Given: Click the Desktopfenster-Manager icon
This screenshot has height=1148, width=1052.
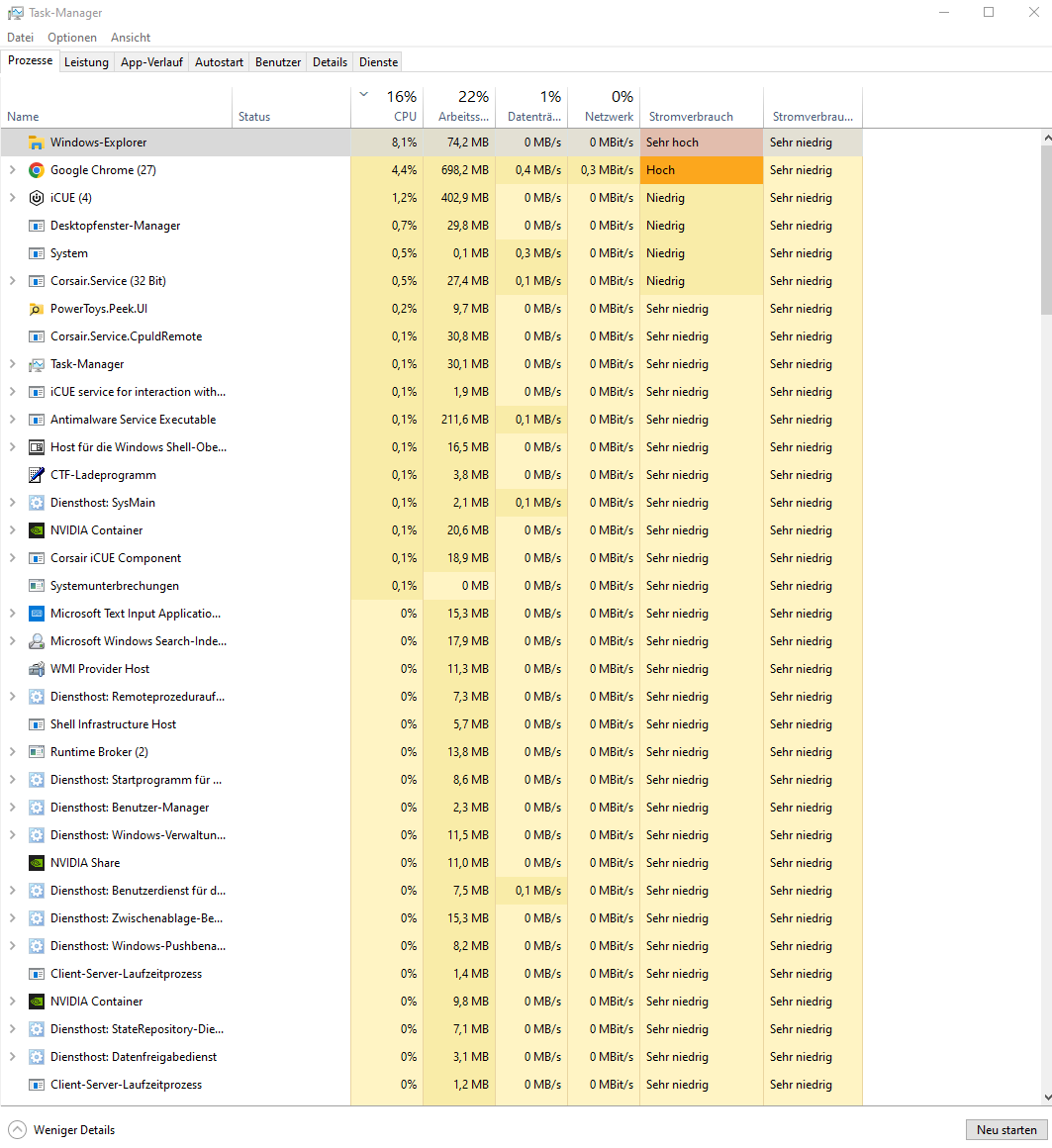Looking at the screenshot, I should pyautogui.click(x=36, y=226).
